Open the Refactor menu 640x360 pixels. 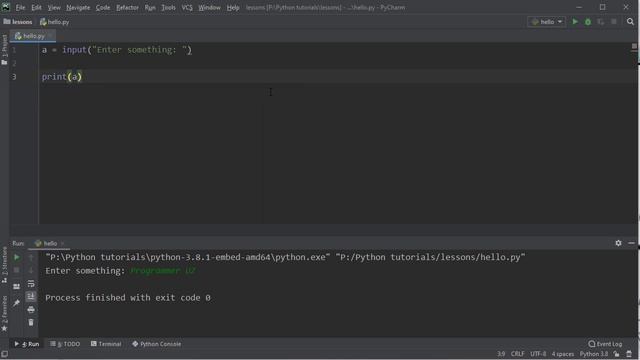click(x=127, y=7)
